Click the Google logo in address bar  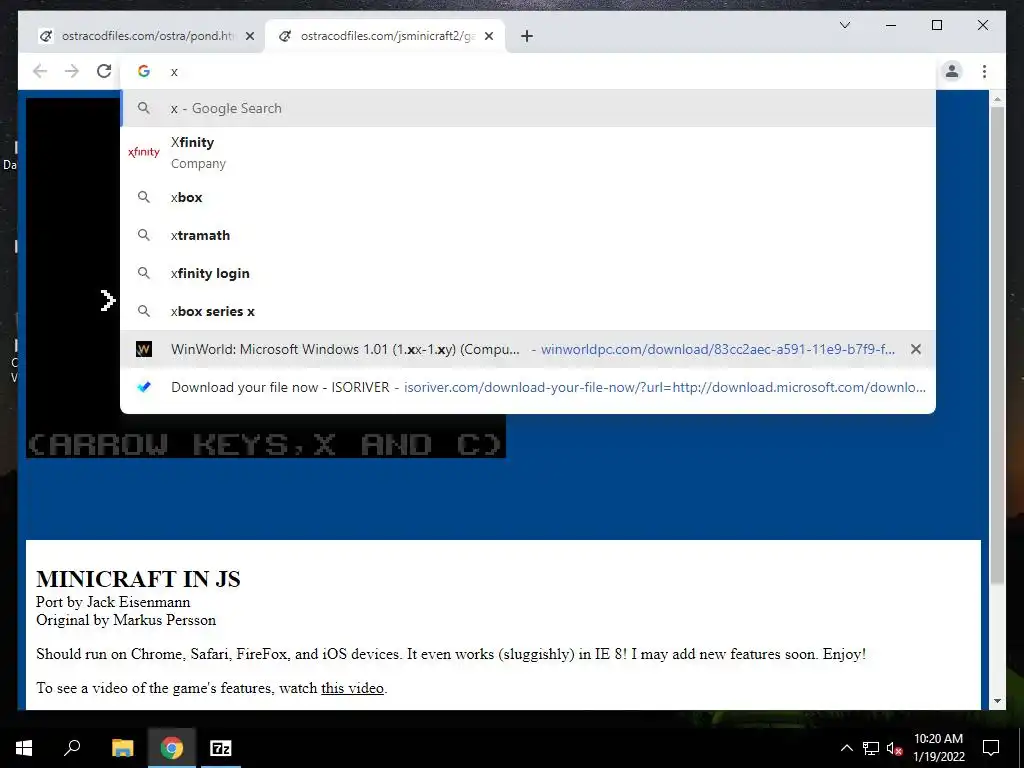coord(144,71)
